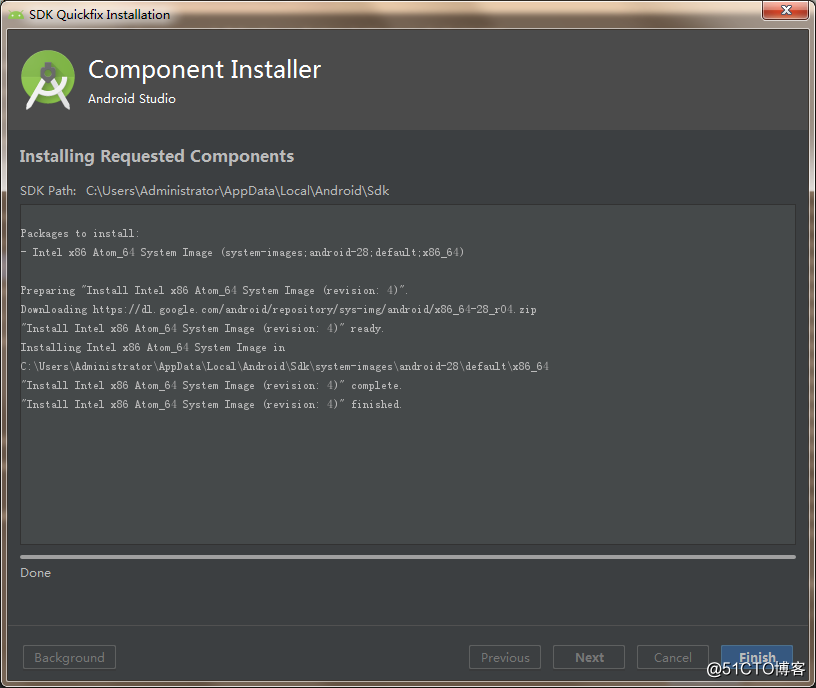Click the log line ending with 'complete.'
The height and width of the screenshot is (688, 816).
[x=211, y=385]
